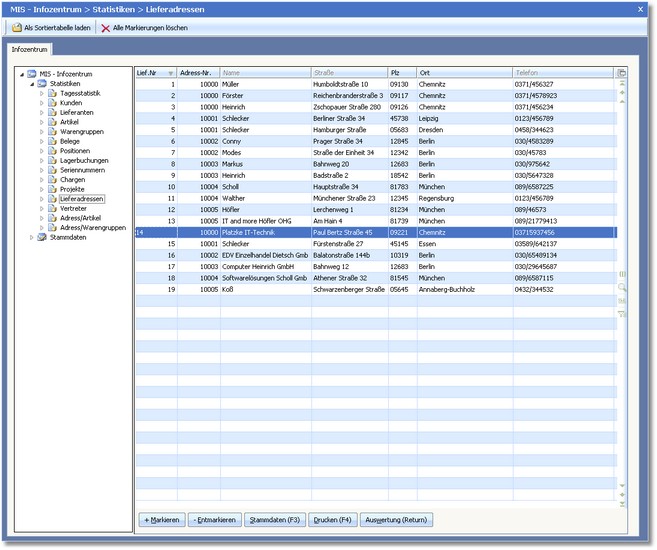The width and height of the screenshot is (657, 550).
Task: Expand the Kunden tree folder
Action: tap(42, 102)
